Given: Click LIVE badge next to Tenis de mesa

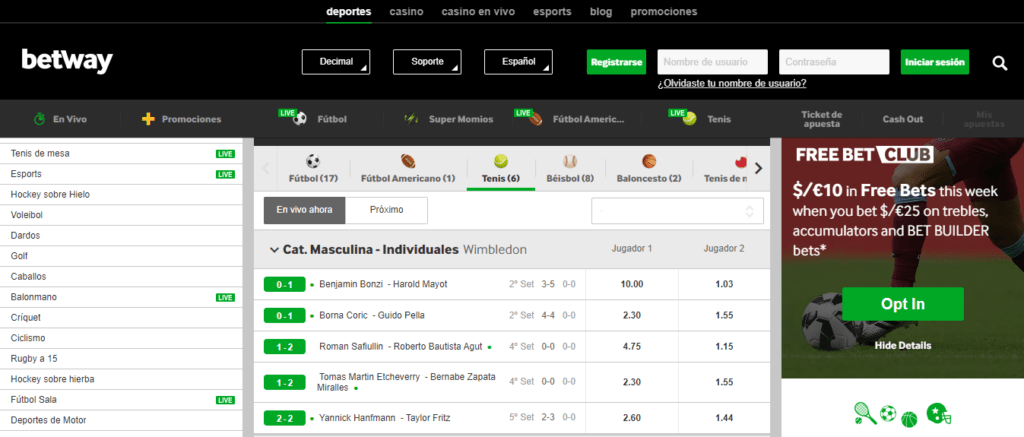Looking at the screenshot, I should (x=225, y=154).
